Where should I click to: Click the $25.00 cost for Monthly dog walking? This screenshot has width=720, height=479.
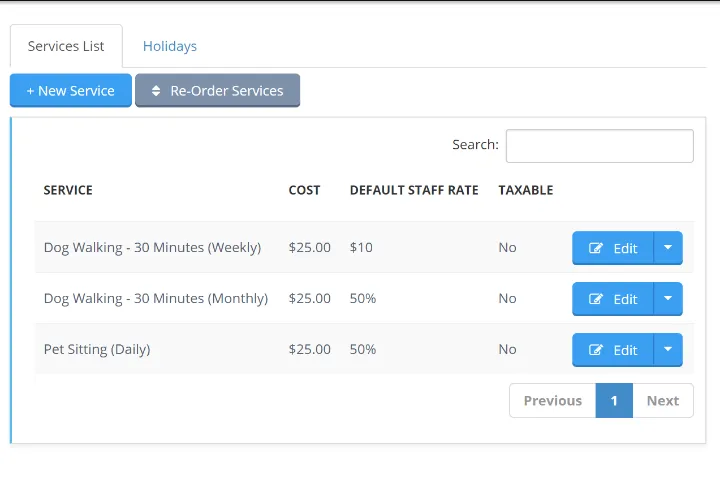click(x=309, y=299)
